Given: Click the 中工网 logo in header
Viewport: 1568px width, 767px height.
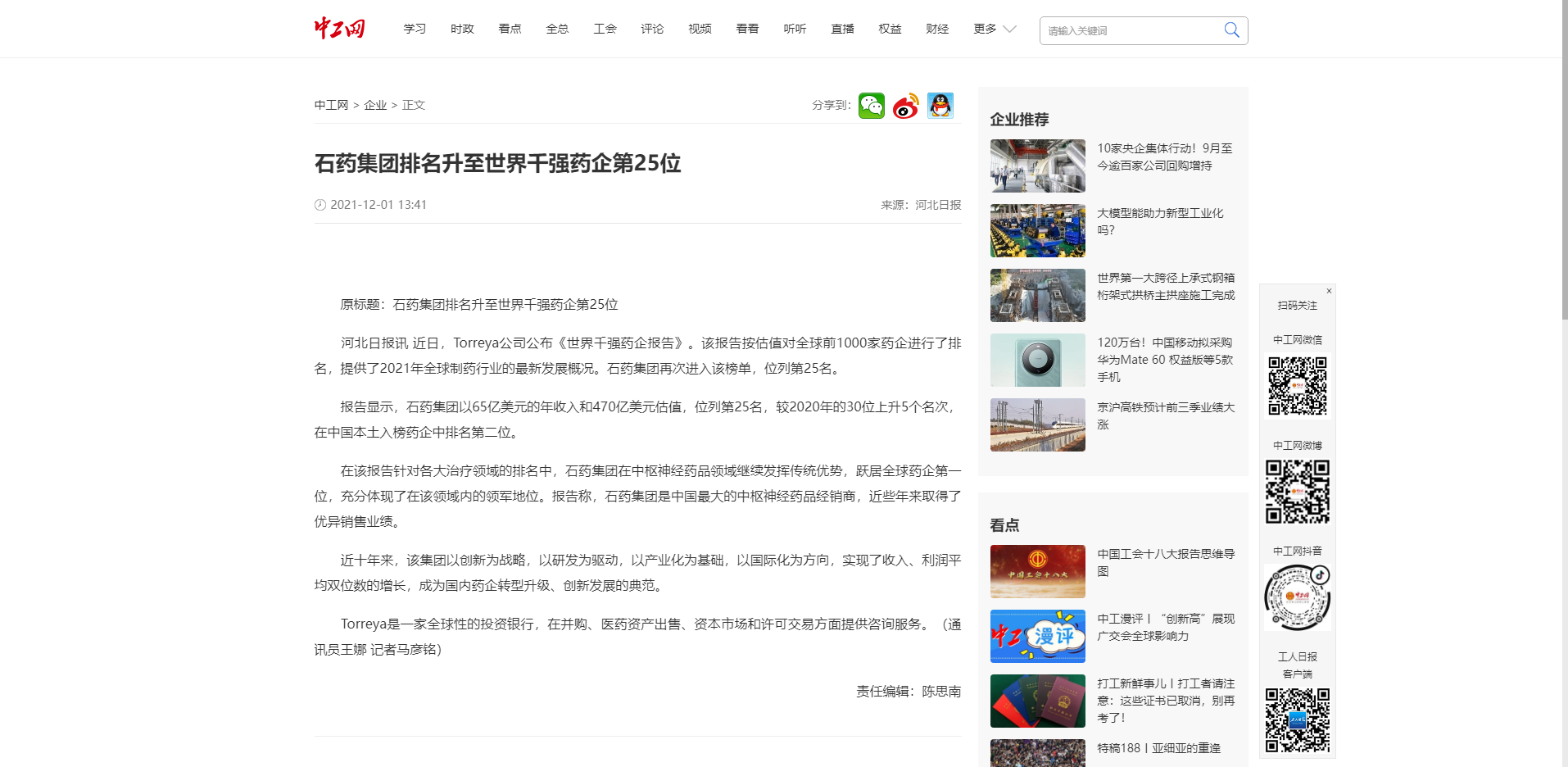Looking at the screenshot, I should coord(339,29).
